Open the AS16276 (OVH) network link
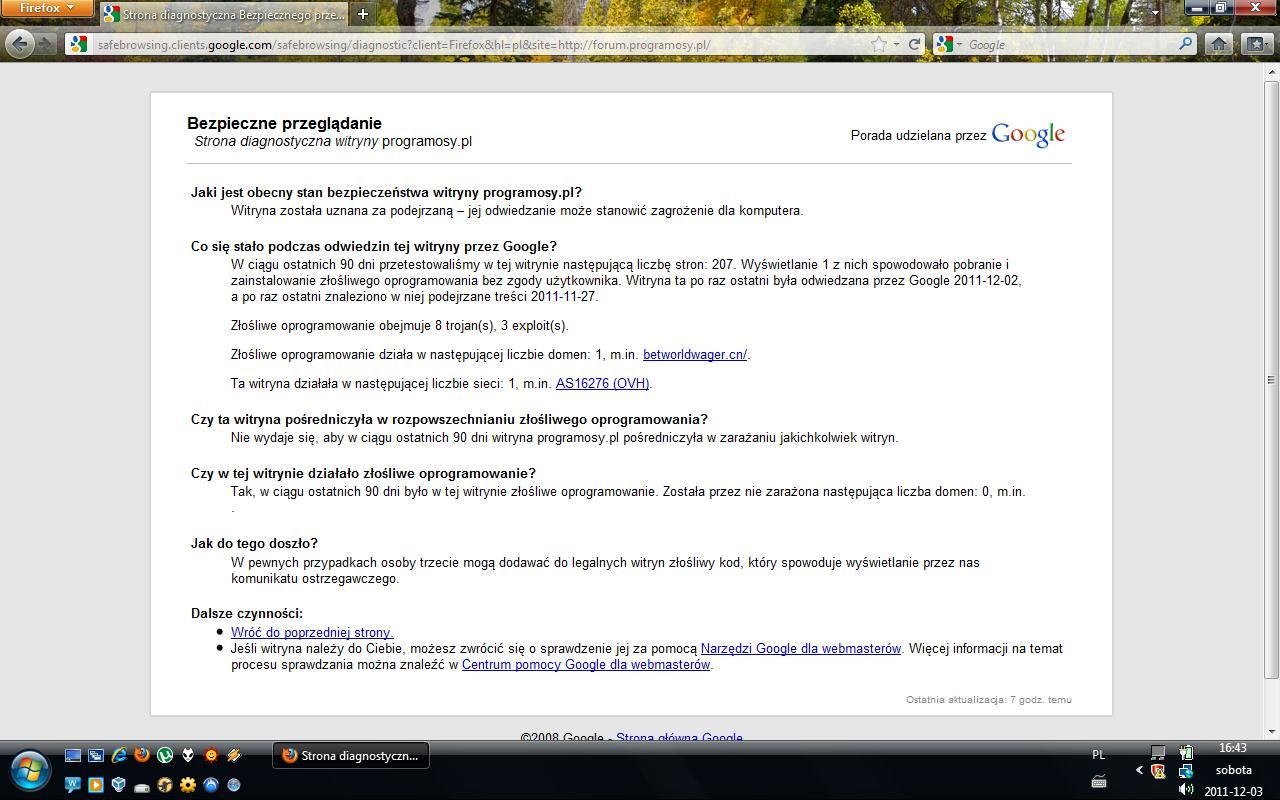 602,383
